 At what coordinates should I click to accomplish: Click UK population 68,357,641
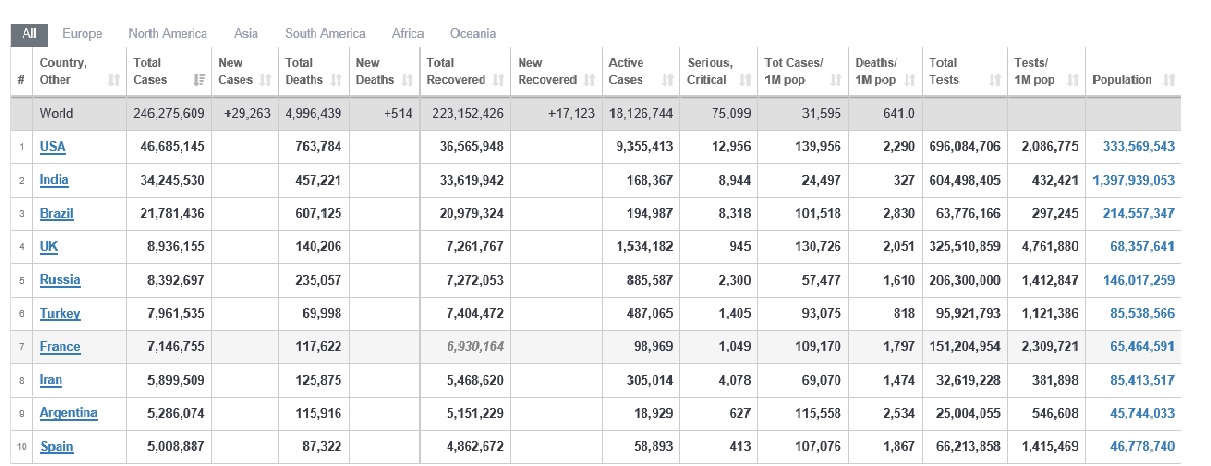(x=1143, y=247)
